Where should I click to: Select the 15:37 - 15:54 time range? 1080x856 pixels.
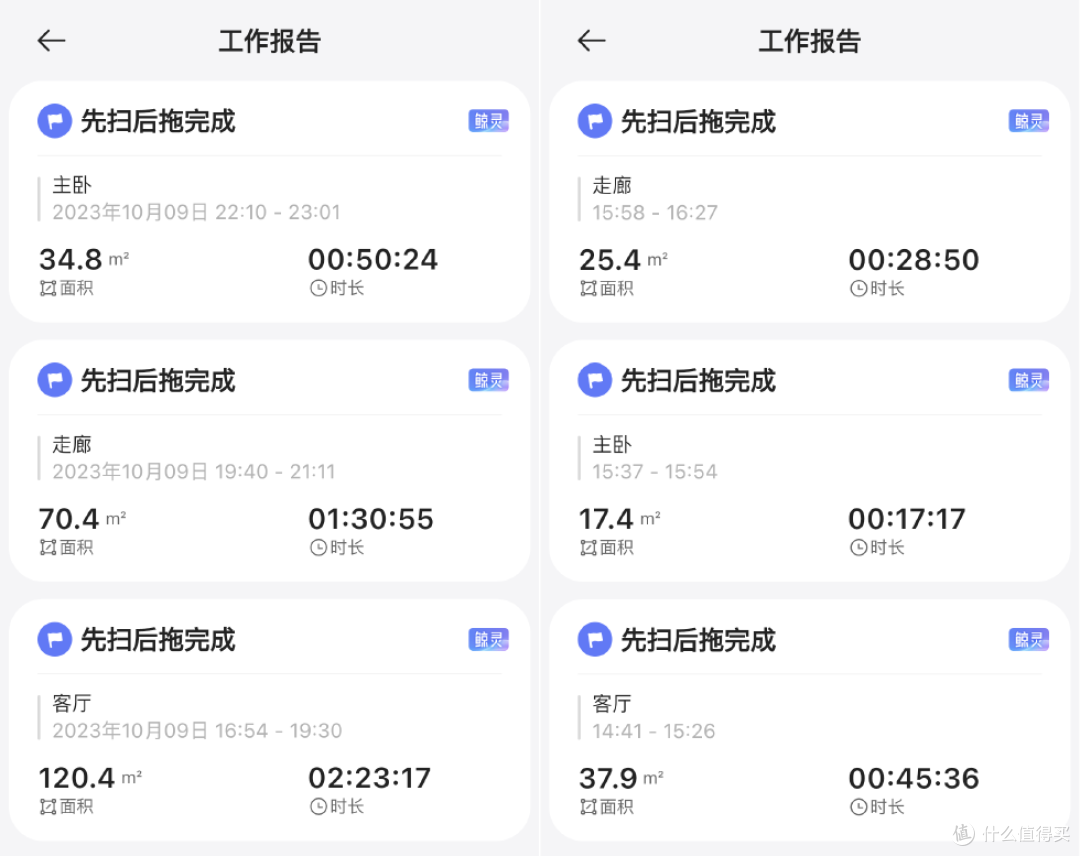point(655,472)
